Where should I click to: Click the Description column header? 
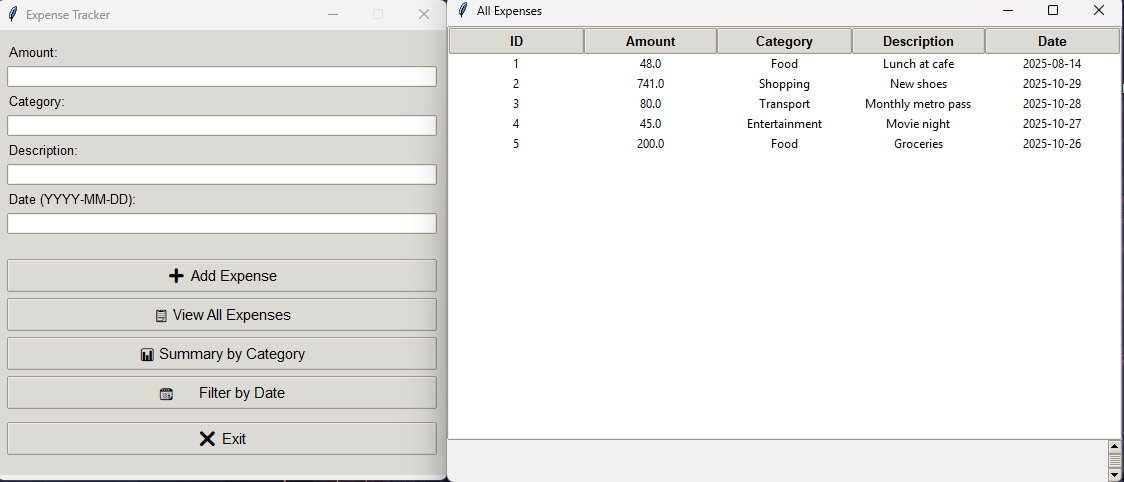[918, 41]
